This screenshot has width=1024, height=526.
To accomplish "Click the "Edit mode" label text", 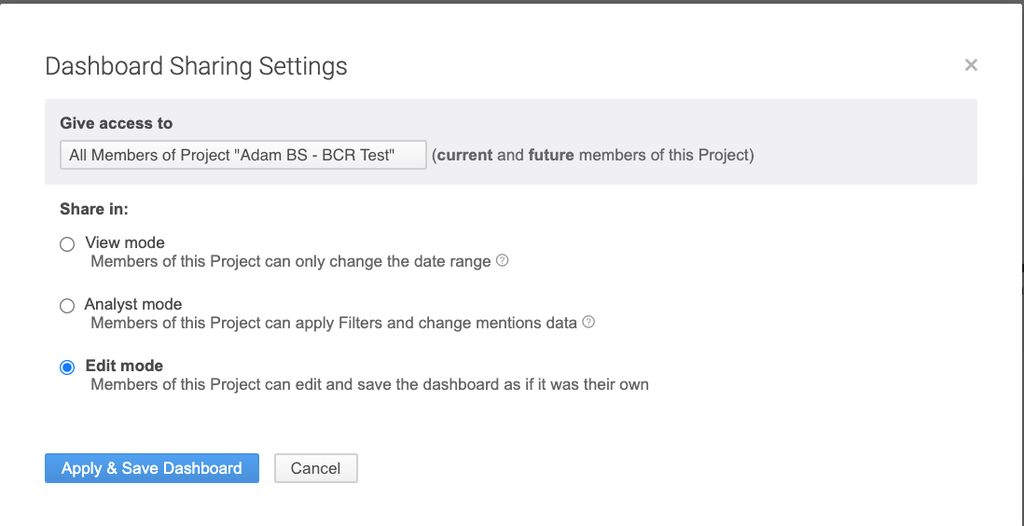I will (124, 366).
